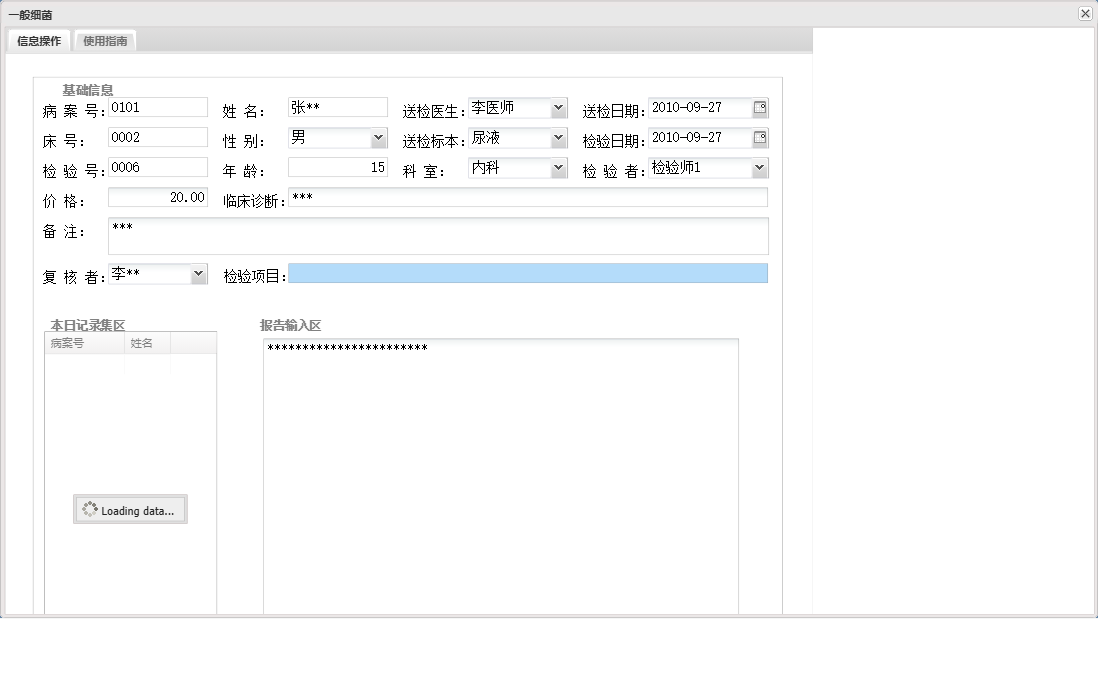The height and width of the screenshot is (697, 1098).
Task: Open the 送检日期 calendar picker
Action: click(x=758, y=109)
